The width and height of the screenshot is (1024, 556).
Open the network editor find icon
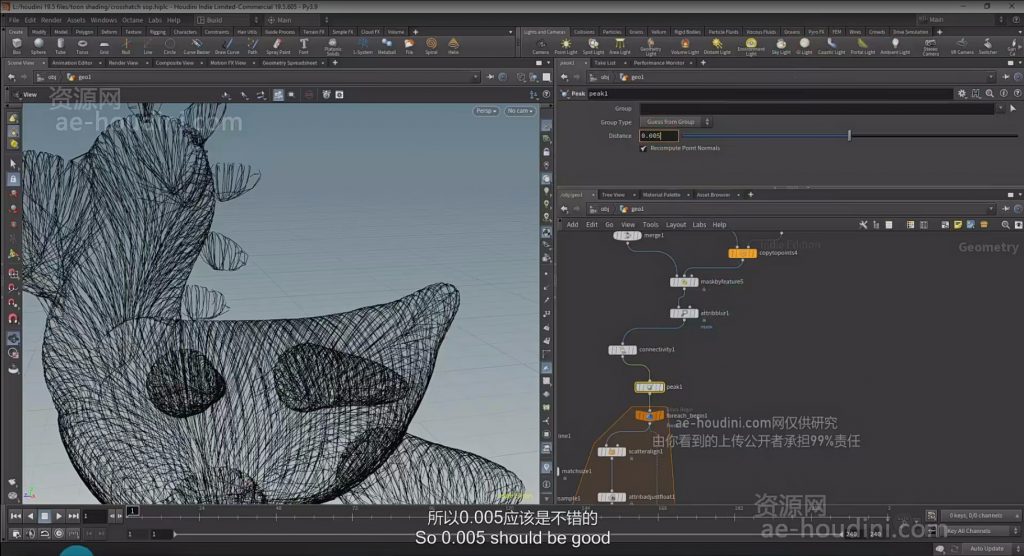tap(1005, 225)
